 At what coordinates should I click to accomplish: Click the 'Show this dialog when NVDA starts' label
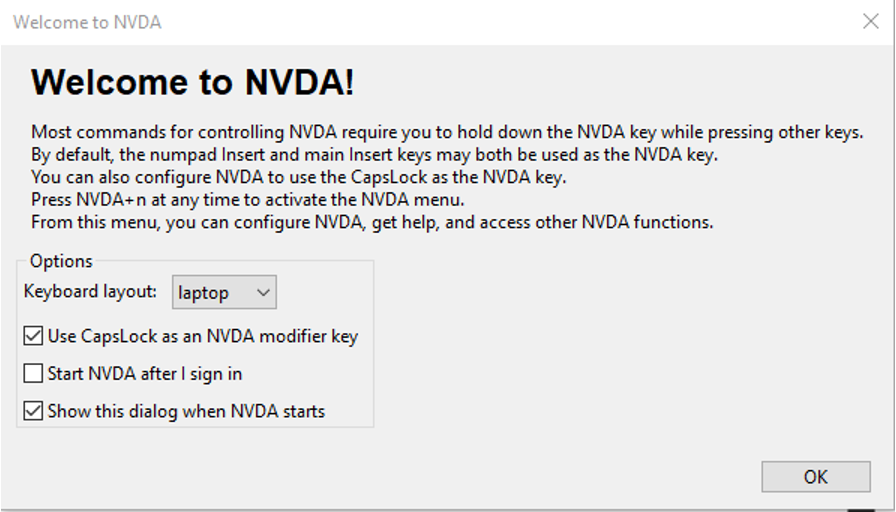[186, 411]
